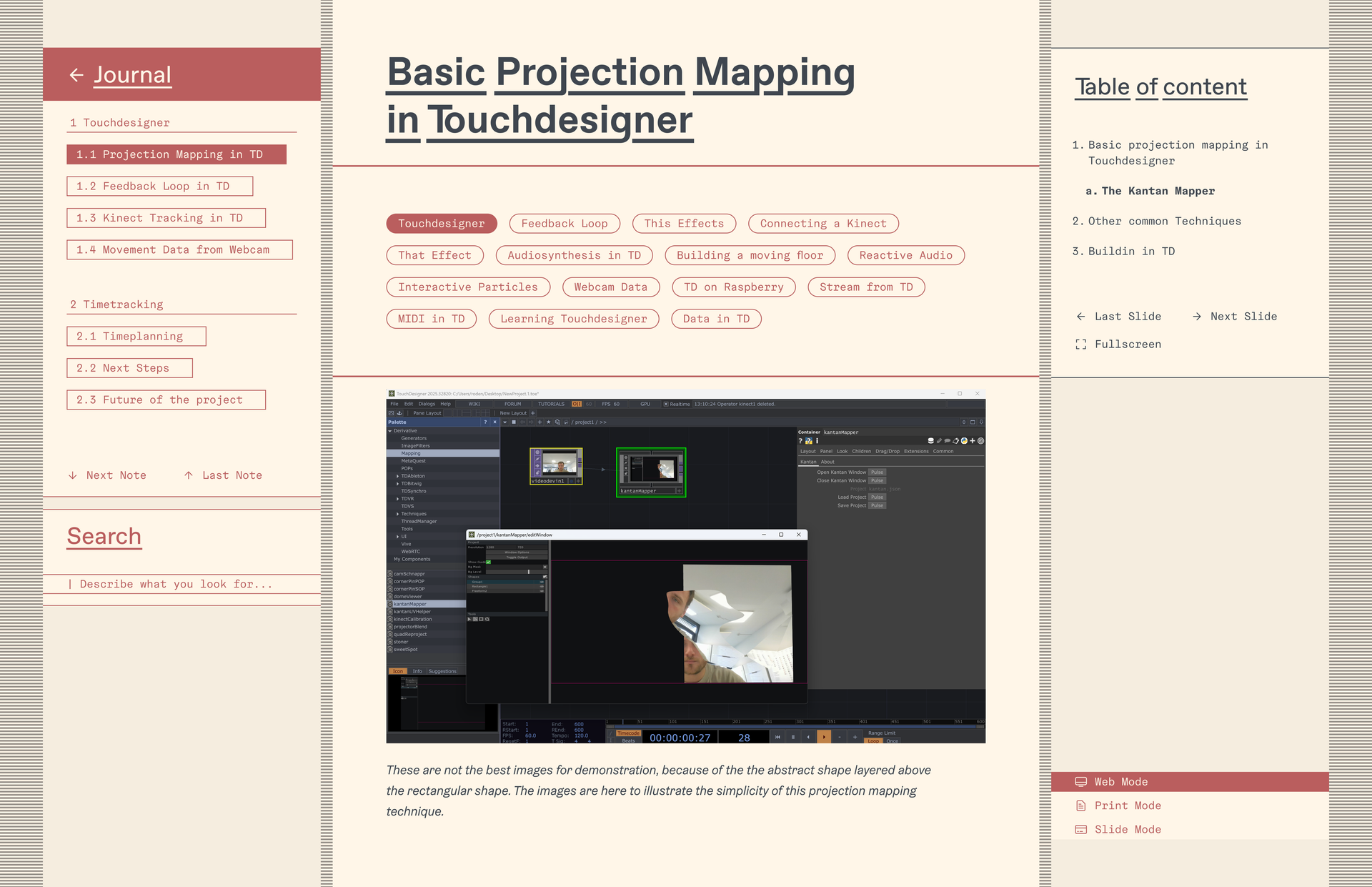Toggle the Feedback Loop tag
Viewport: 1372px width, 887px height.
point(565,224)
